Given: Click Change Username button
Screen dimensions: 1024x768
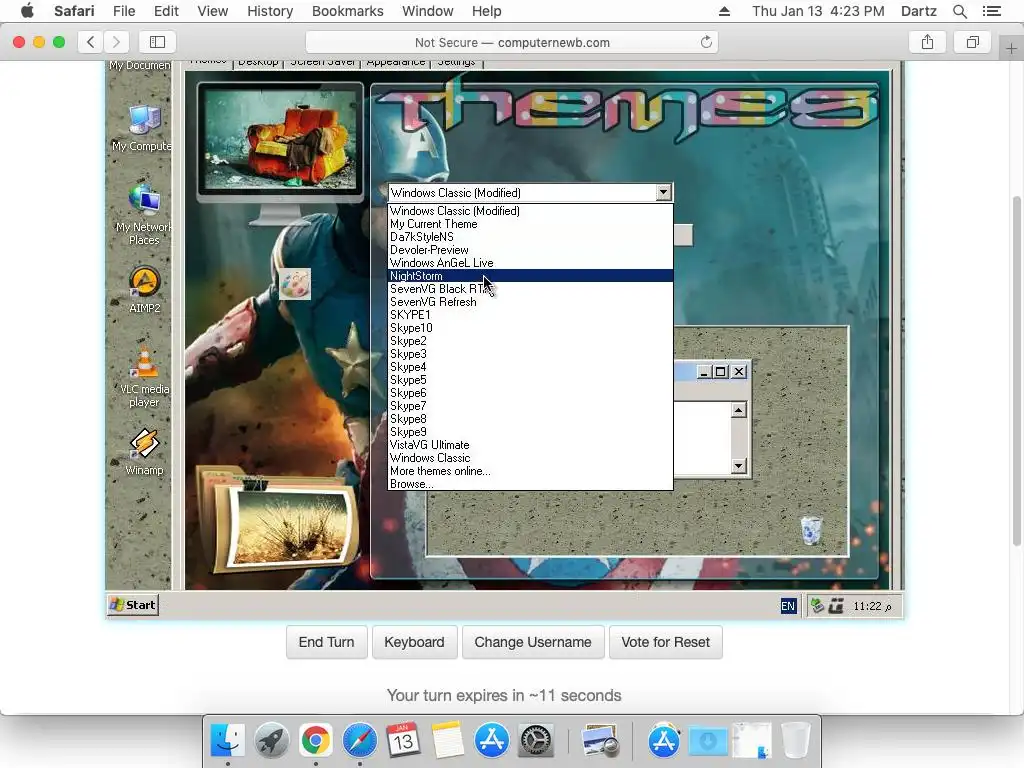Looking at the screenshot, I should click(533, 642).
